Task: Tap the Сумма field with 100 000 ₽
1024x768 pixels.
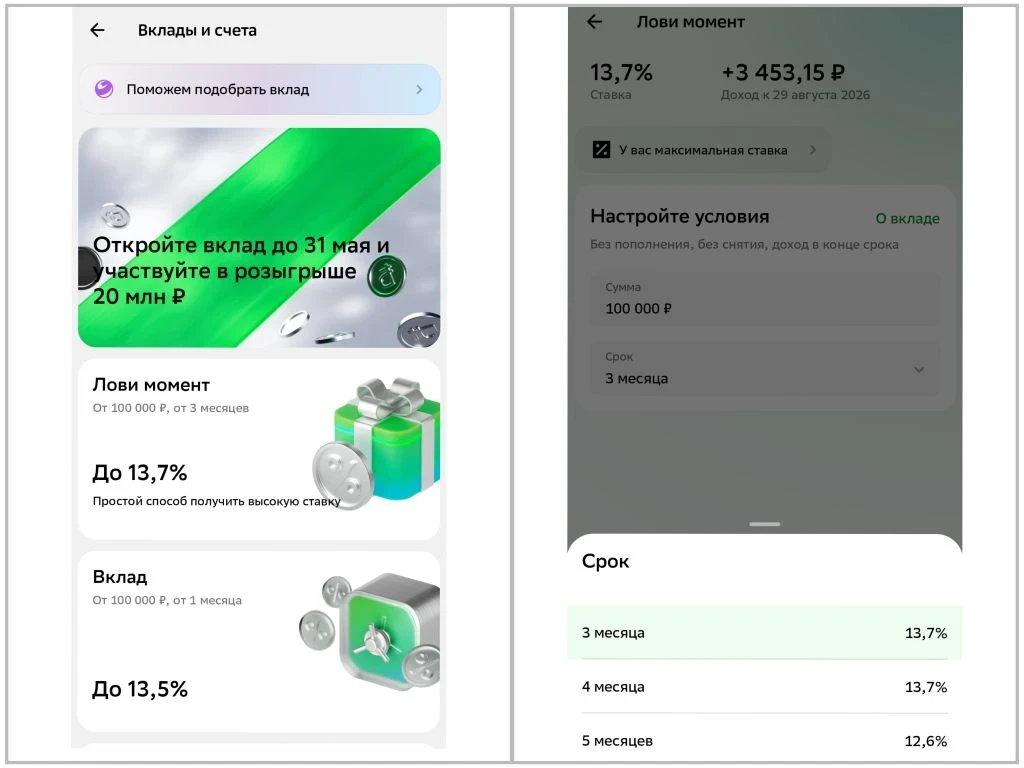Action: tap(765, 299)
